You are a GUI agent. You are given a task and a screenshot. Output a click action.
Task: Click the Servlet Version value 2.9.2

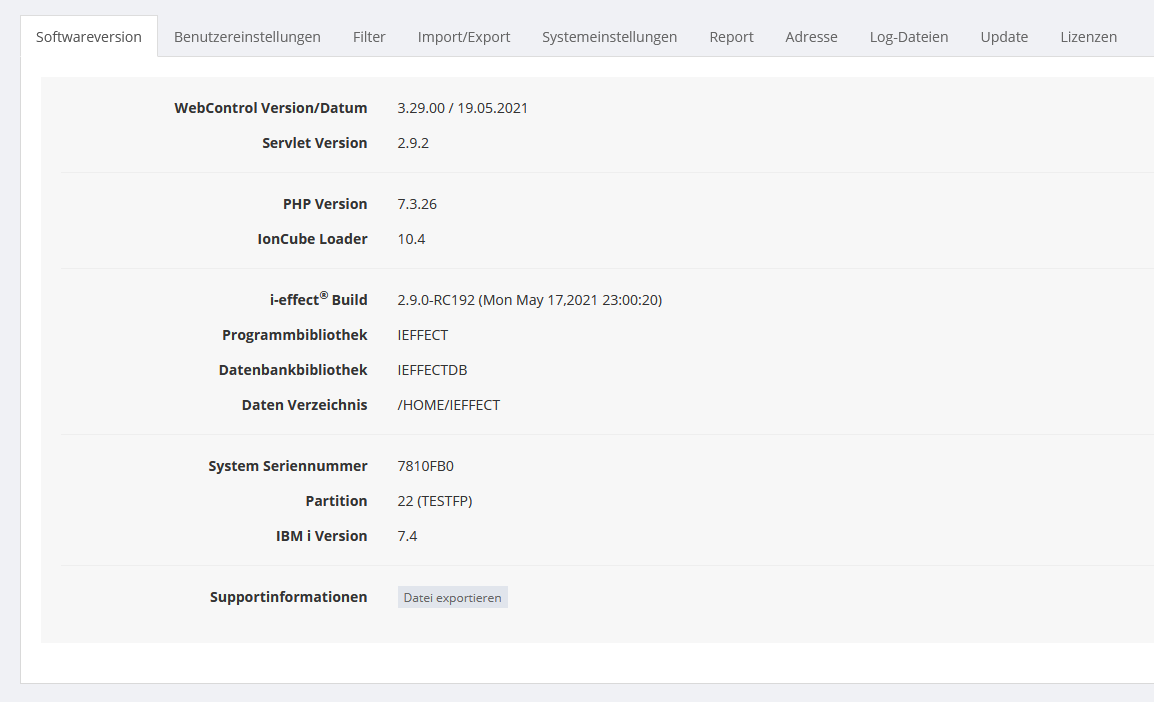[413, 143]
